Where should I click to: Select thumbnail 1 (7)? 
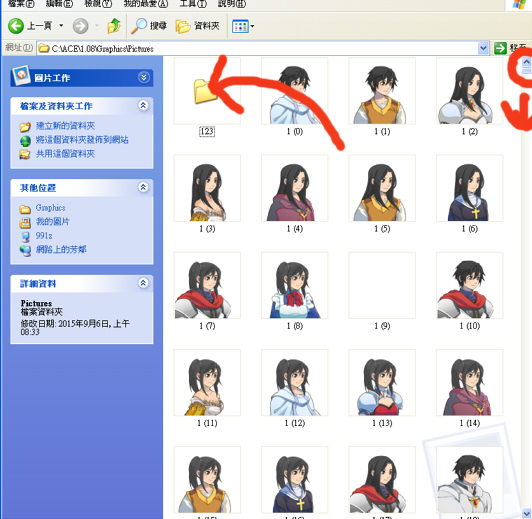pyautogui.click(x=207, y=286)
